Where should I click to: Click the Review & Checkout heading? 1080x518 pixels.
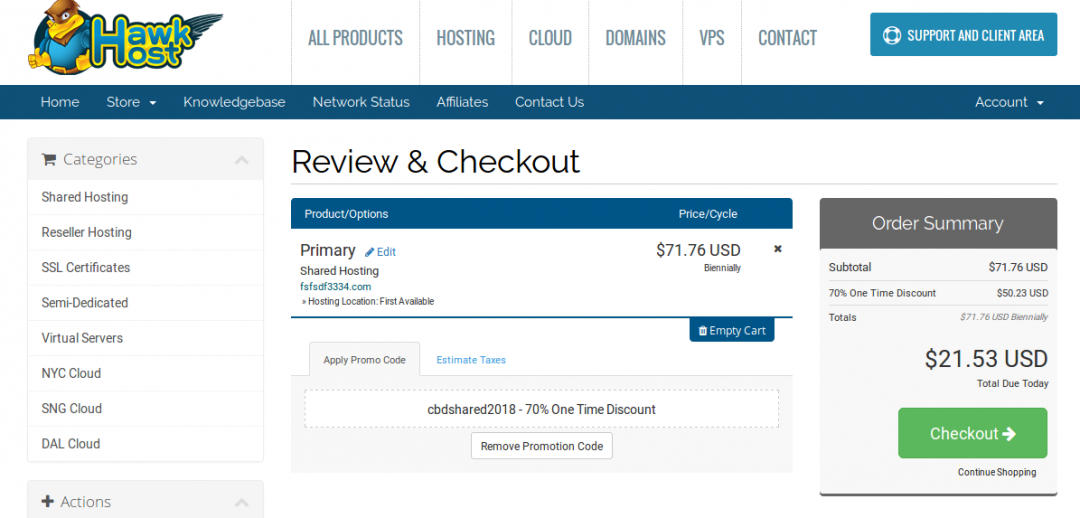click(435, 161)
